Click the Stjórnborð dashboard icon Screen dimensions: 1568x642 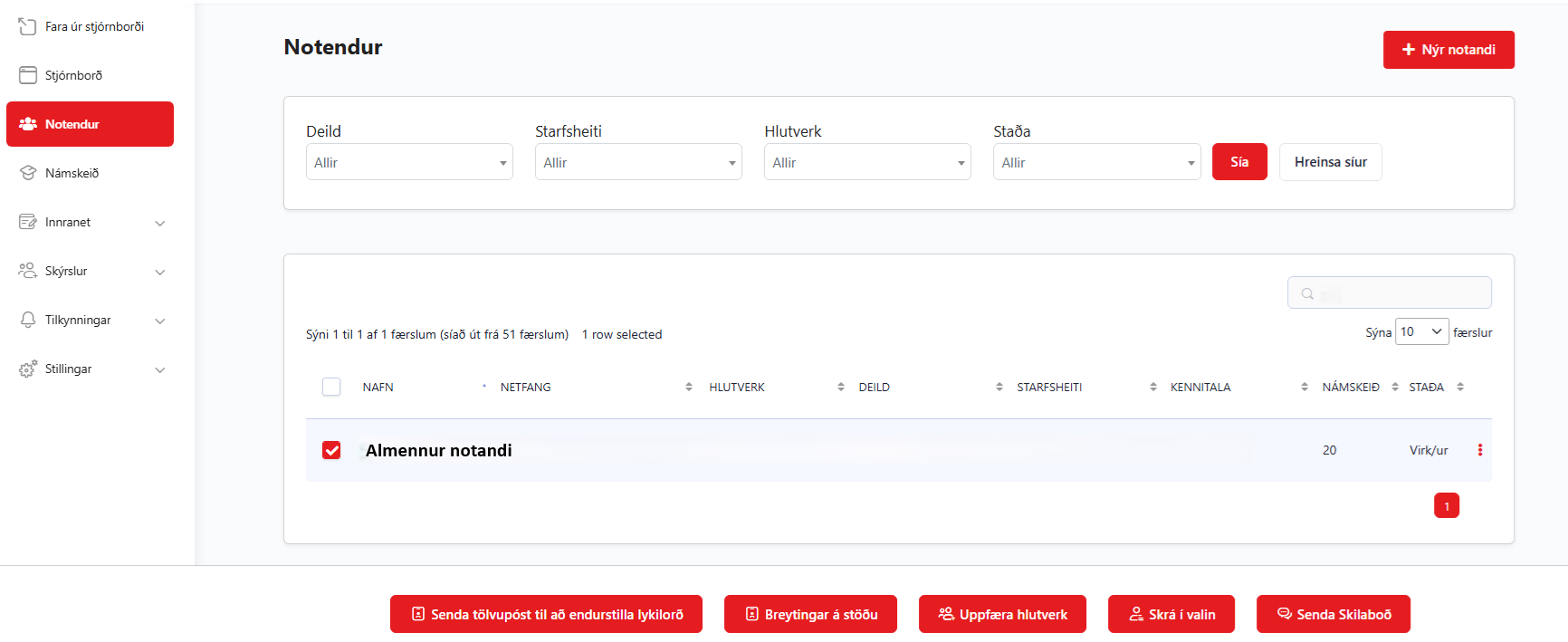[28, 75]
